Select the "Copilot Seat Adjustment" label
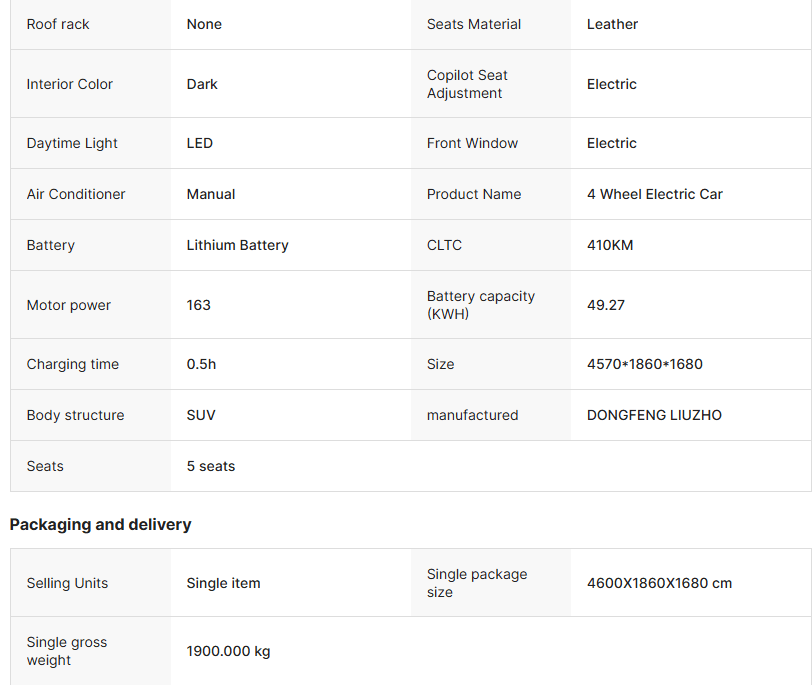 pos(467,84)
